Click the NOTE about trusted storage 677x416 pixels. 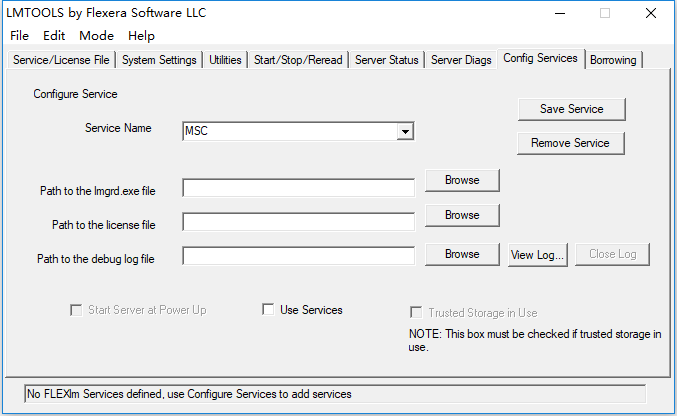(x=535, y=340)
